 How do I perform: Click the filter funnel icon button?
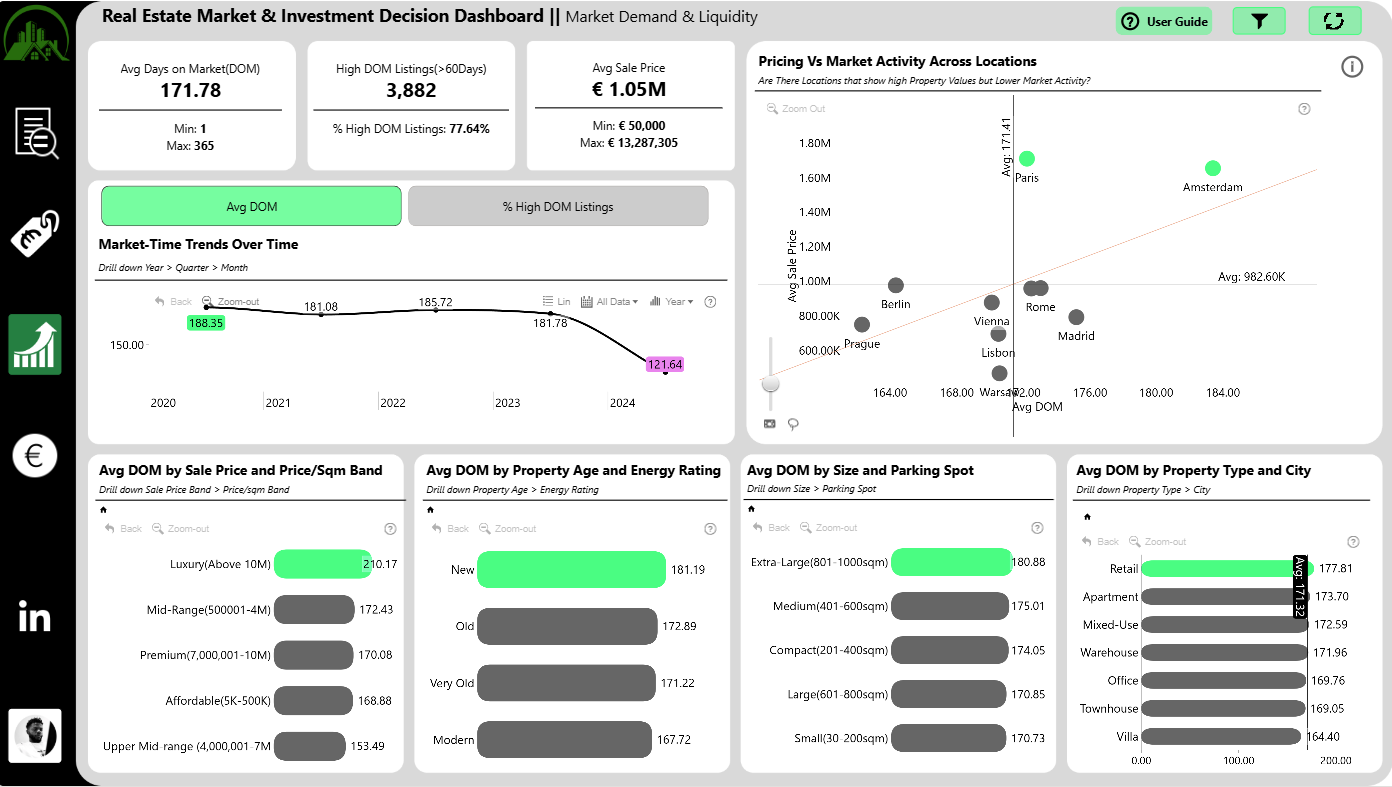tap(1259, 21)
